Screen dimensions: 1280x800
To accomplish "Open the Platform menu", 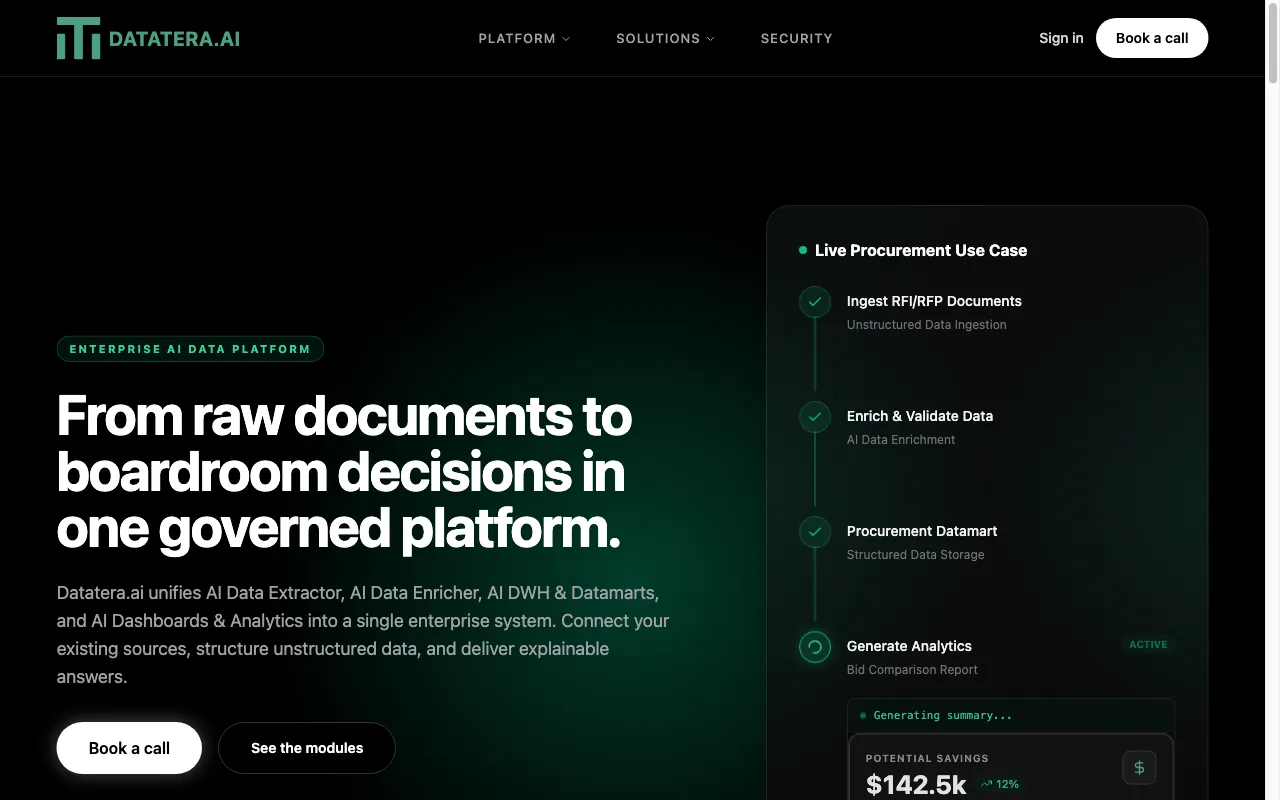I will pos(524,38).
